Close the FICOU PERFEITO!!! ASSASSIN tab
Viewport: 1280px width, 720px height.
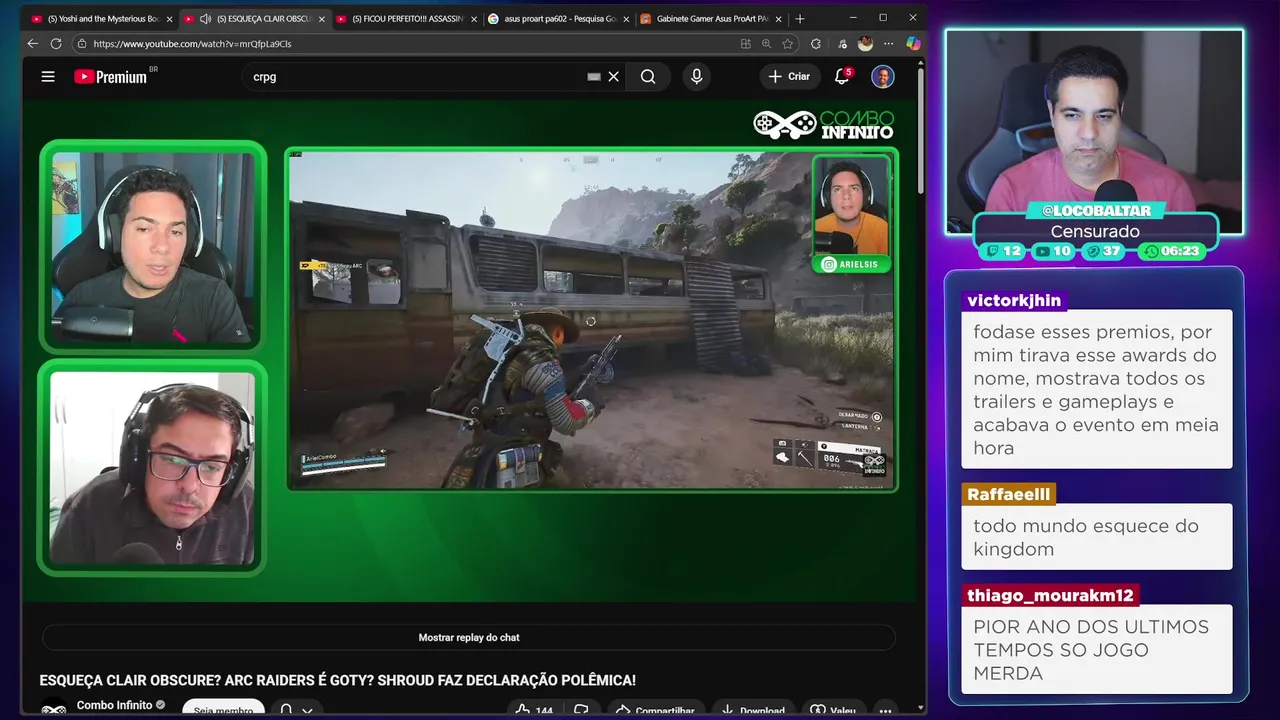pyautogui.click(x=474, y=19)
